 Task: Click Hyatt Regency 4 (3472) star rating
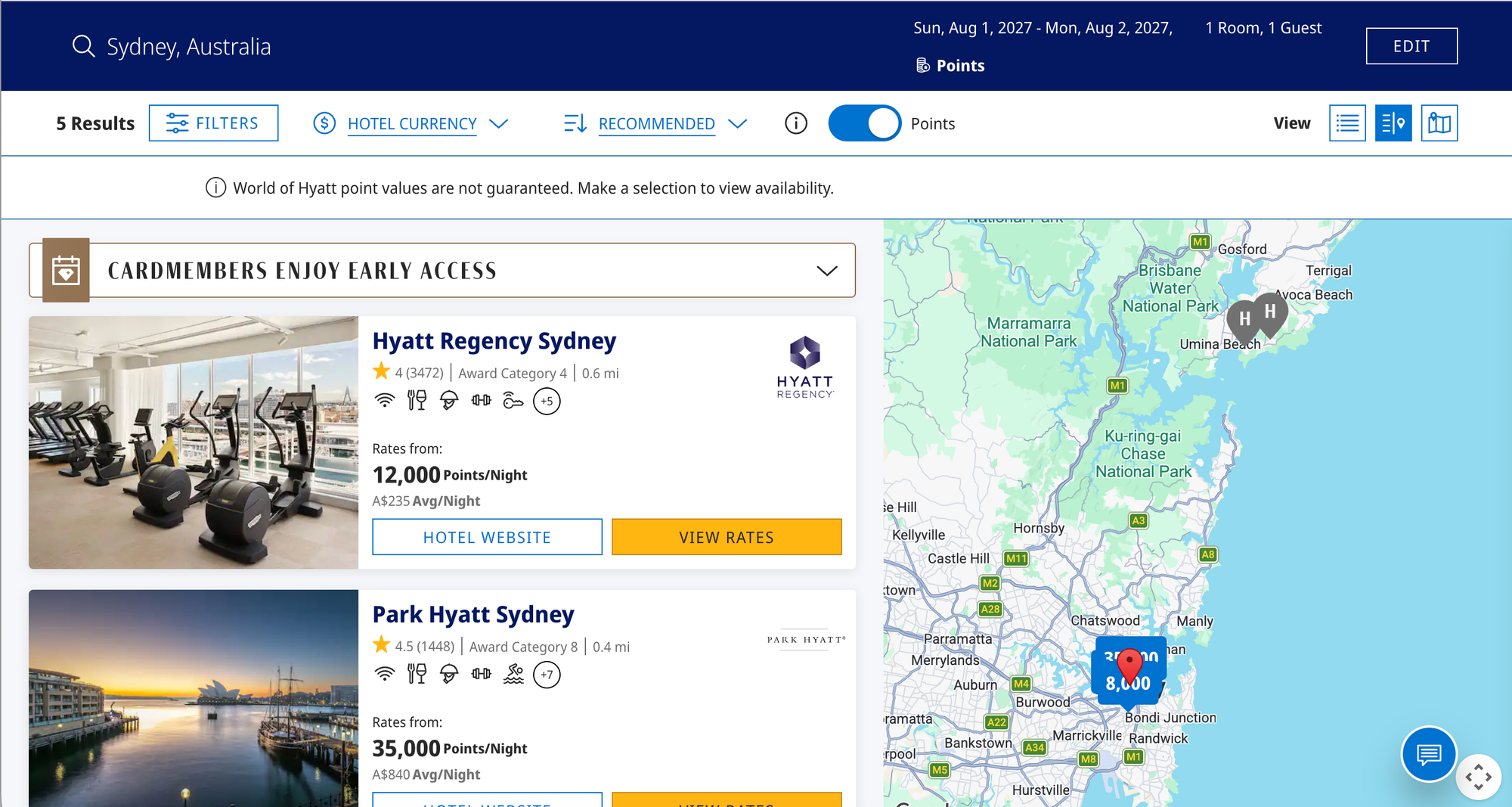click(408, 372)
